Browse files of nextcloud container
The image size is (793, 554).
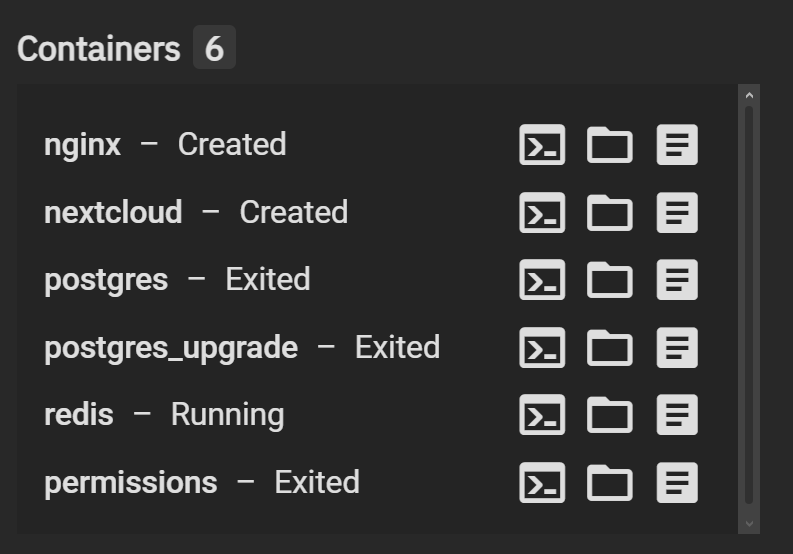click(x=610, y=212)
